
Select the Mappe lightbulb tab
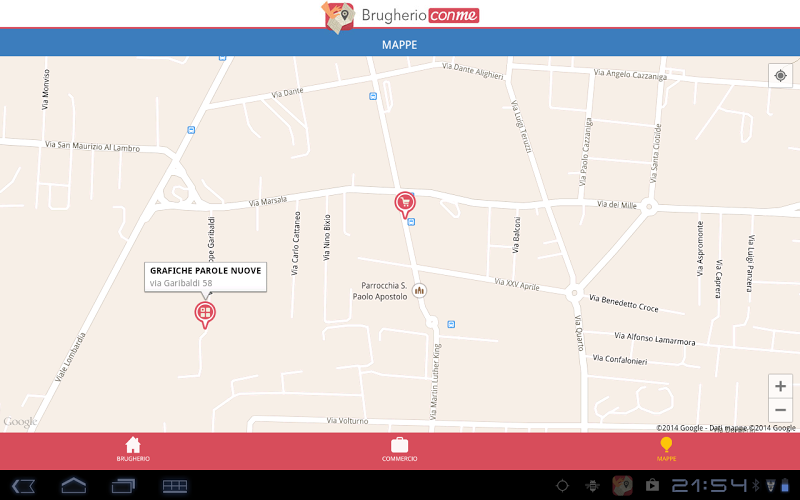tap(666, 449)
